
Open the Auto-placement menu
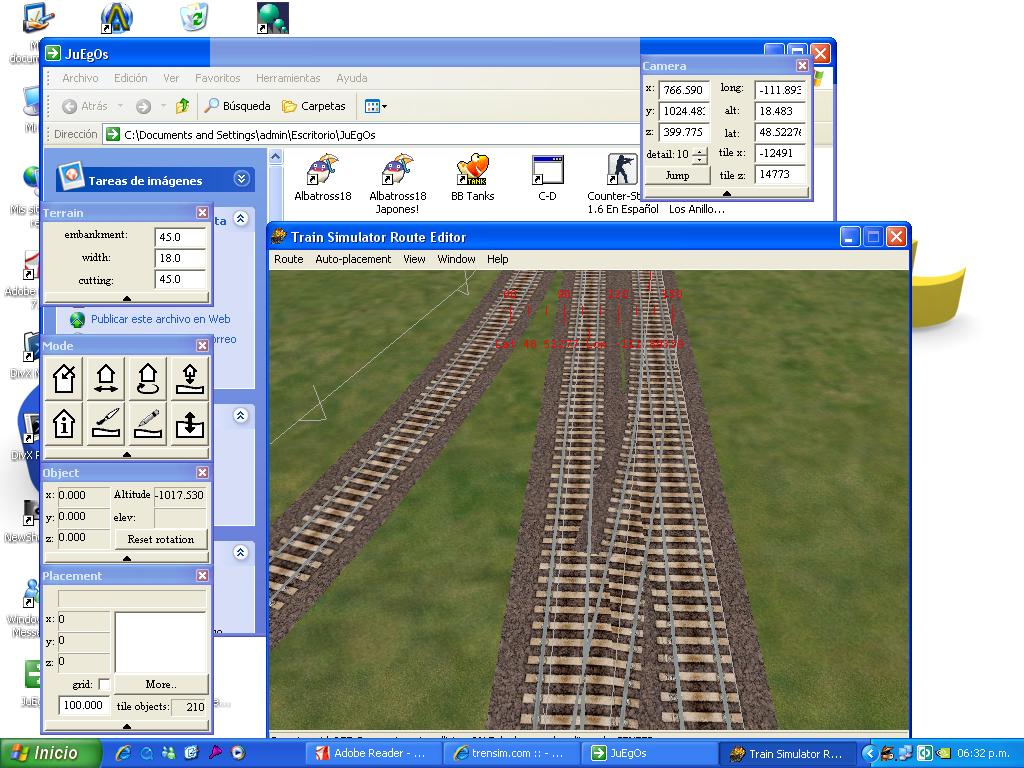coord(353,259)
